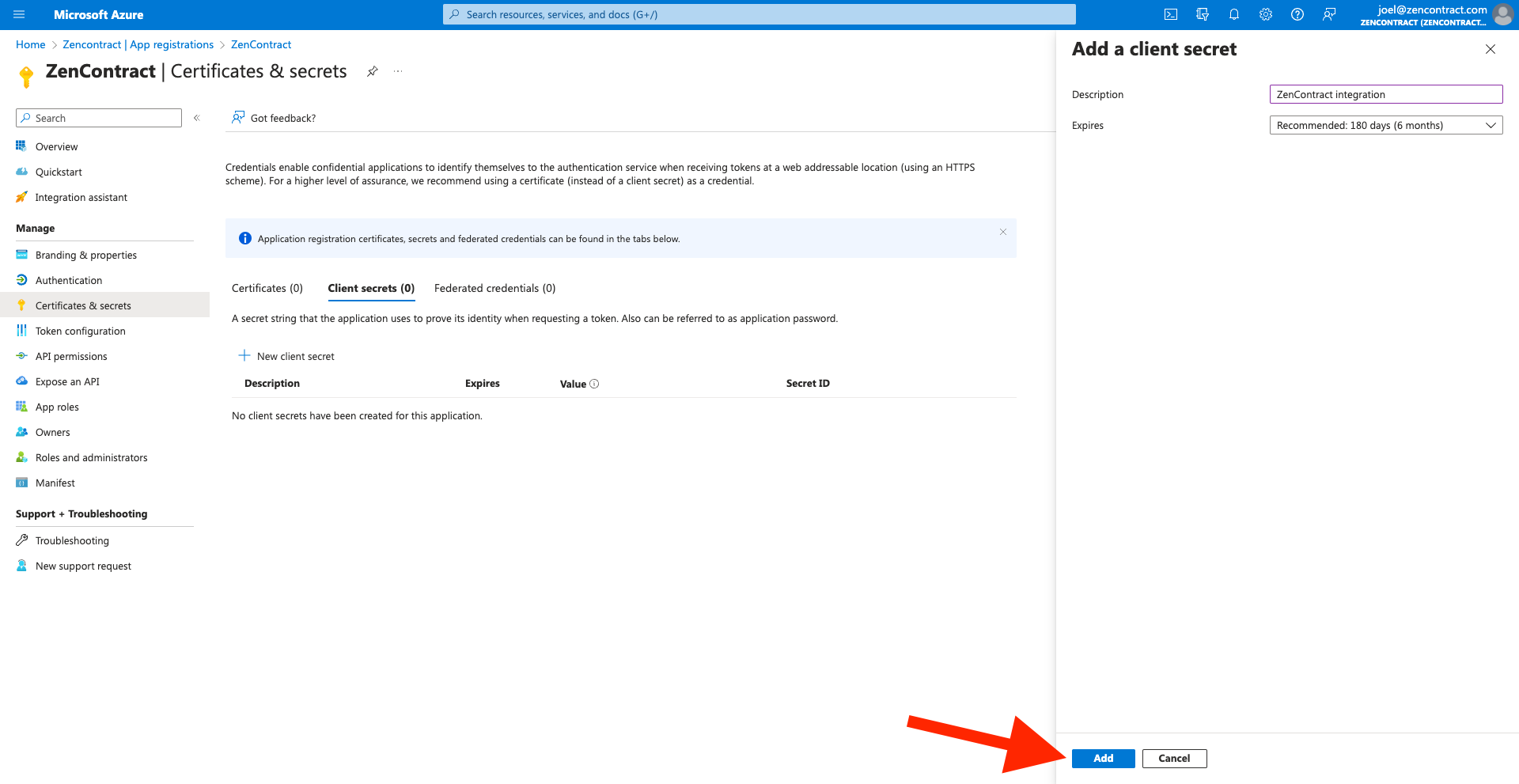The image size is (1519, 784).
Task: Open Token configuration
Action: click(80, 331)
